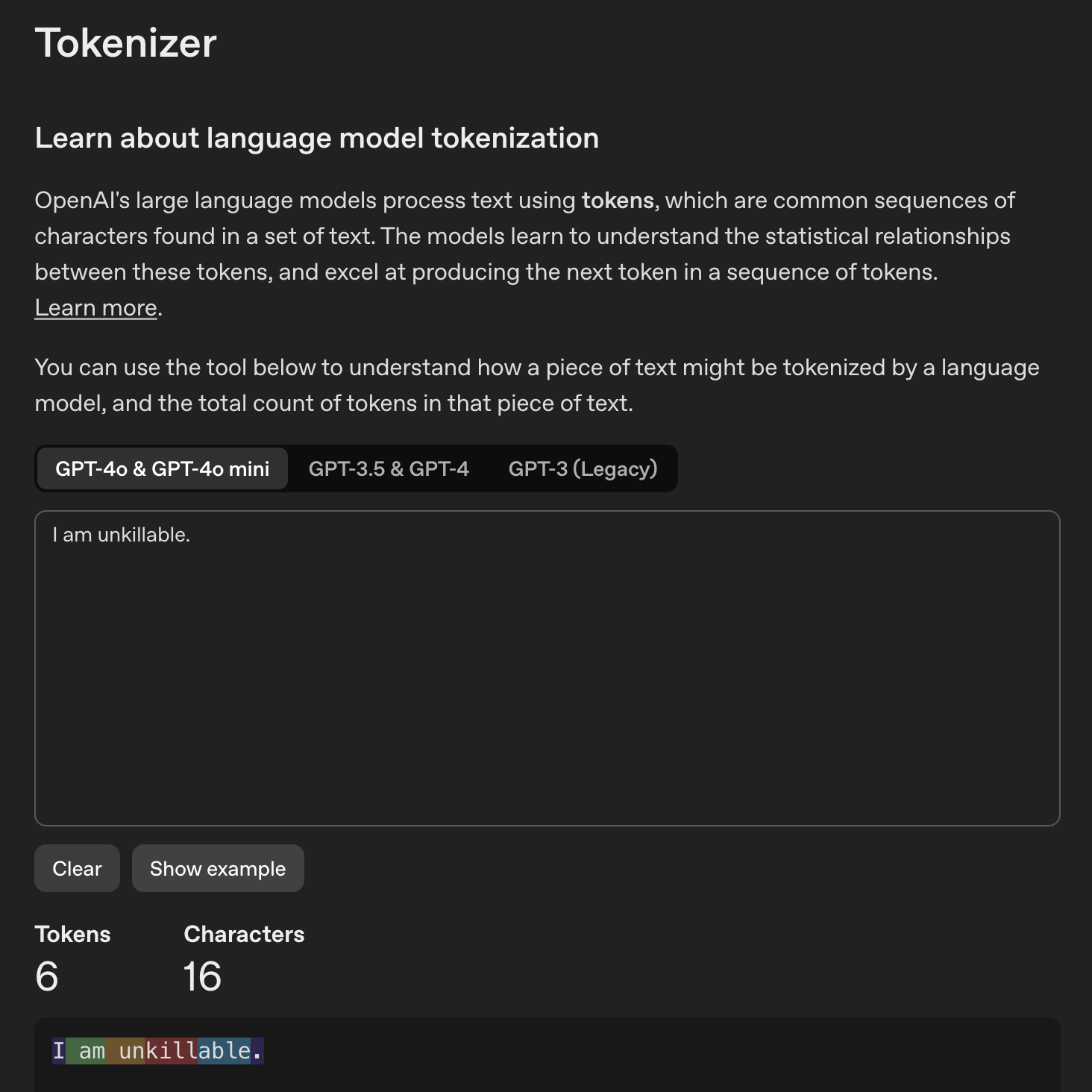1092x1092 pixels.
Task: Click the character count value 16
Action: pyautogui.click(x=202, y=976)
